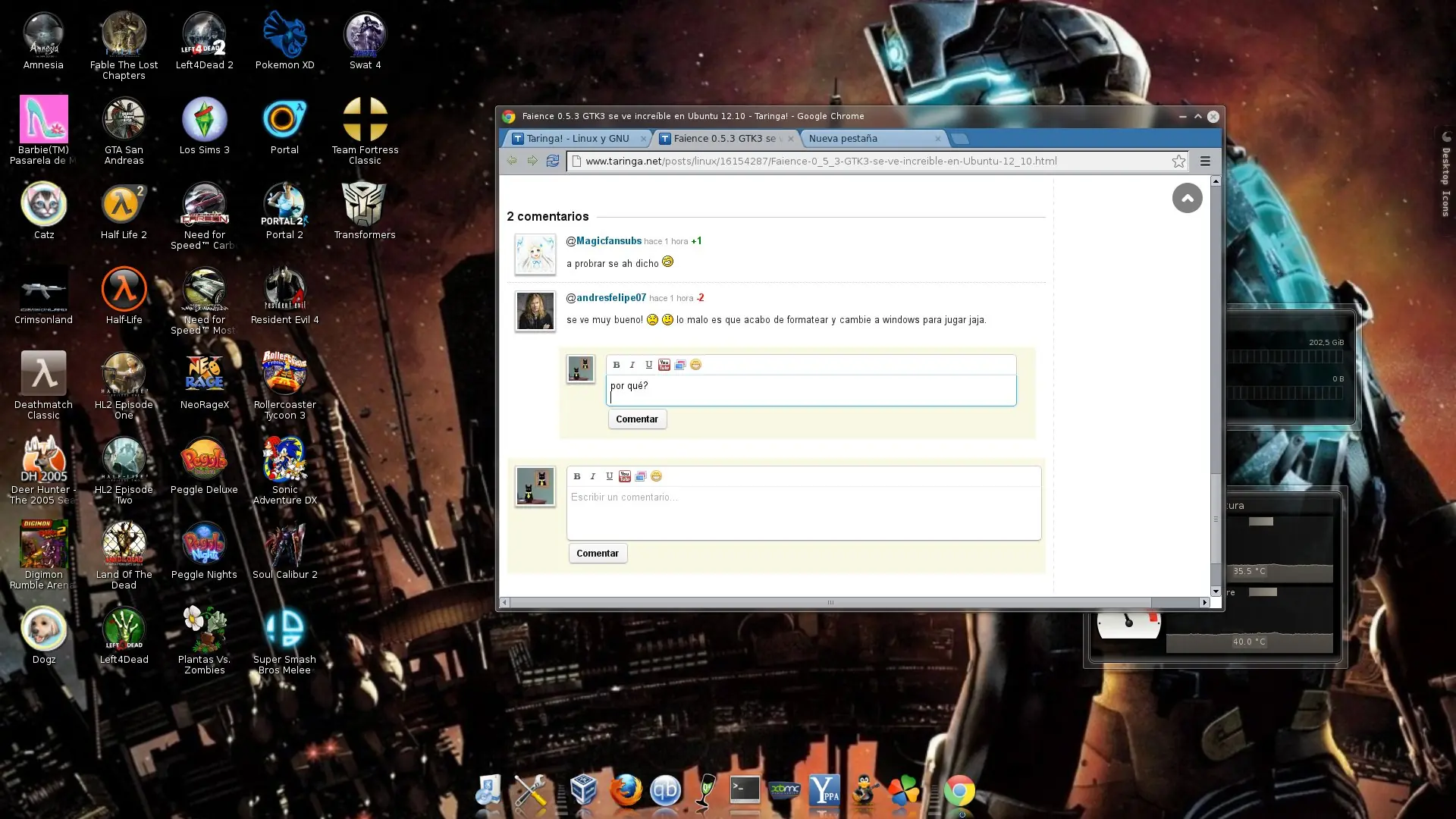1456x819 pixels.
Task: Insert image in the "por qué?" reply editor
Action: click(680, 365)
